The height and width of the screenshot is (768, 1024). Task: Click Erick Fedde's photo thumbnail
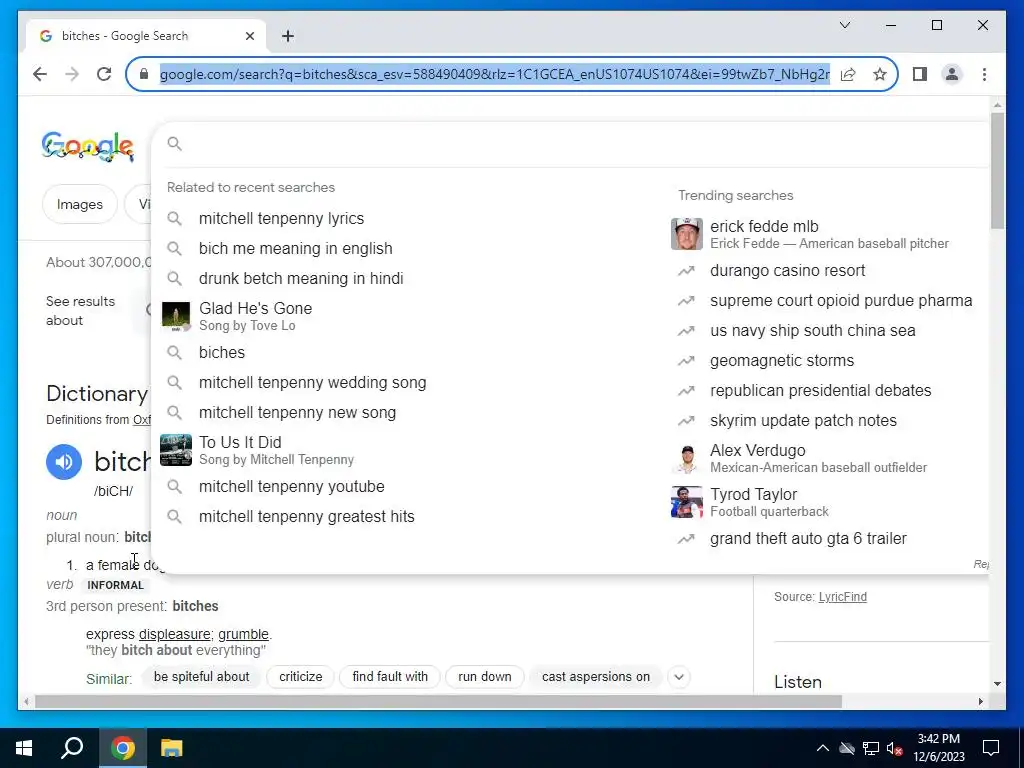[686, 234]
